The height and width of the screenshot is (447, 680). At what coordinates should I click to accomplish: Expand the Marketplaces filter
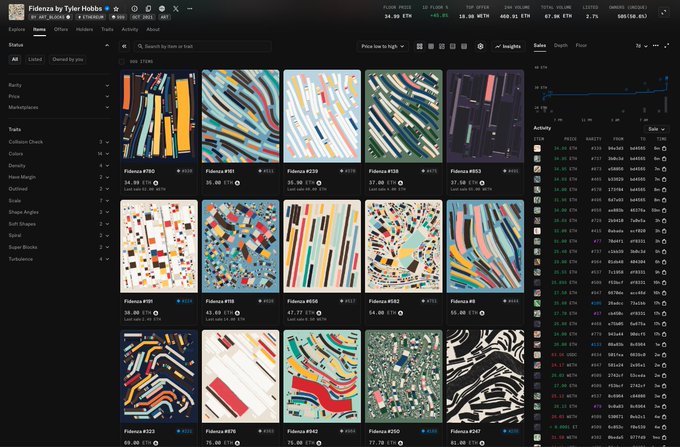[x=59, y=107]
